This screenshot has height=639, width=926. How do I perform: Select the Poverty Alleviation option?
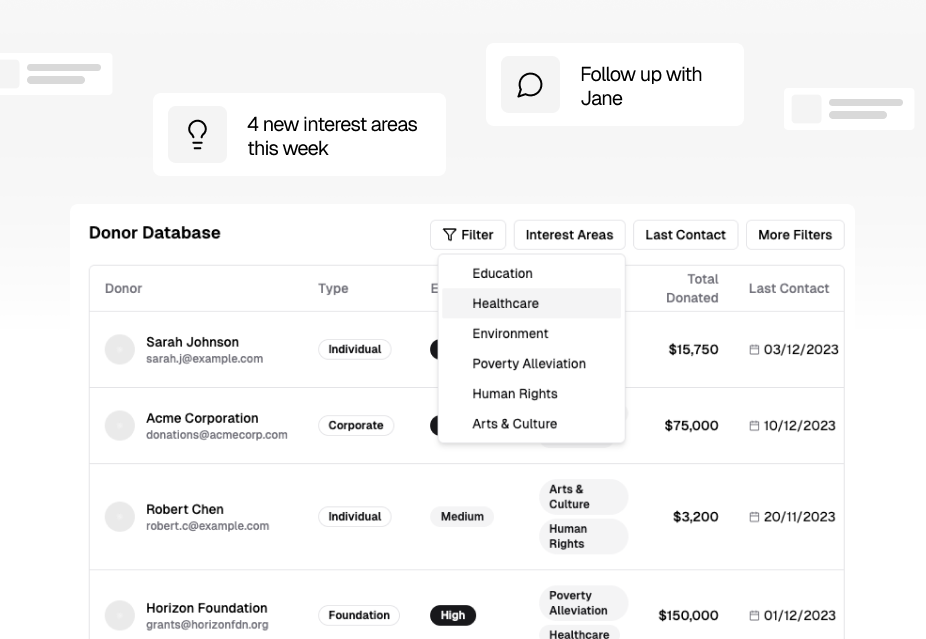(532, 364)
